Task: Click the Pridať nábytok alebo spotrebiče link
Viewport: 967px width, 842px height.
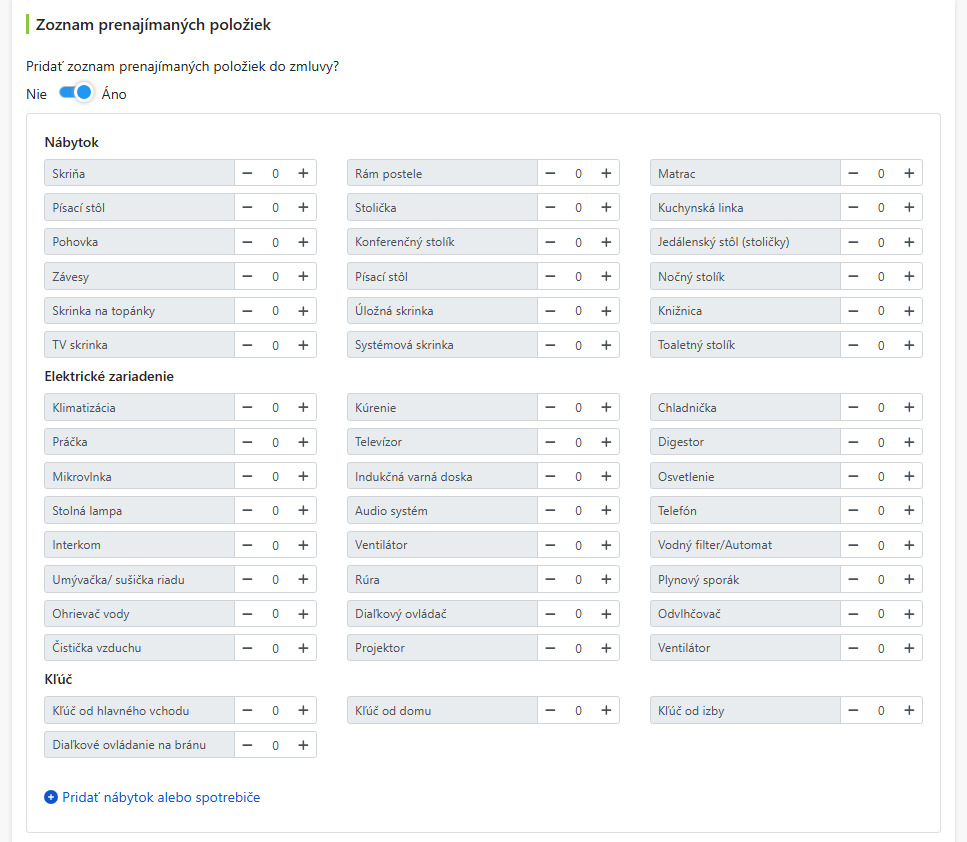Action: [x=161, y=797]
